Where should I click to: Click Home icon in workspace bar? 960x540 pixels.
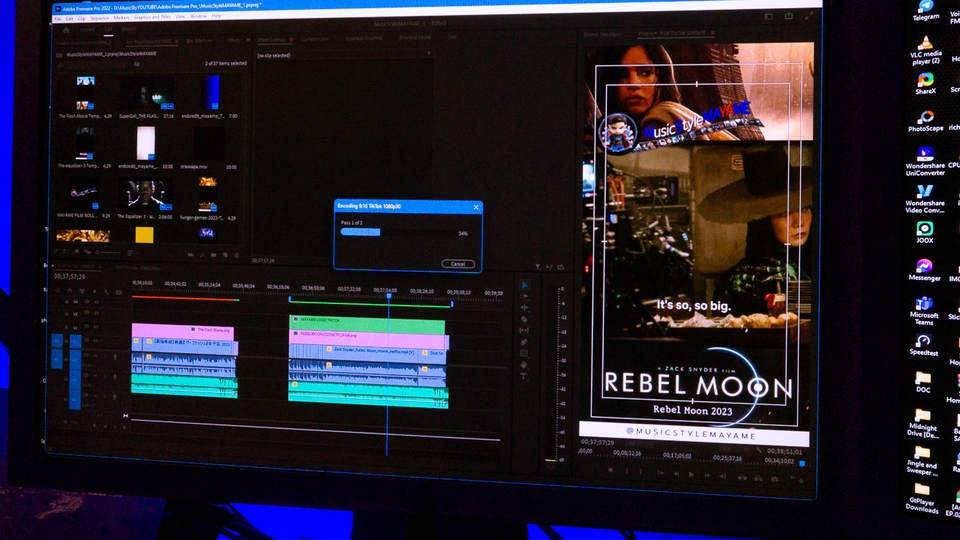(66, 30)
